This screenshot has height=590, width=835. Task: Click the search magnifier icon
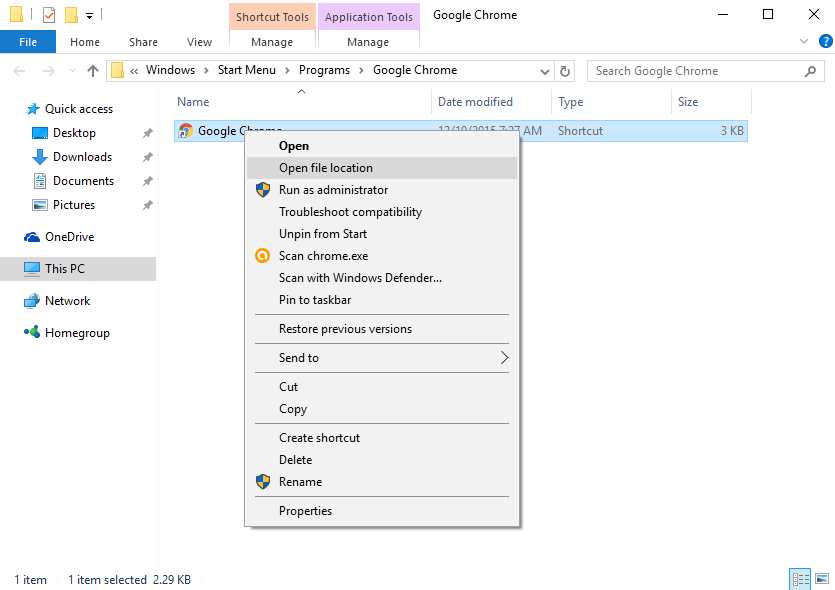(x=811, y=71)
